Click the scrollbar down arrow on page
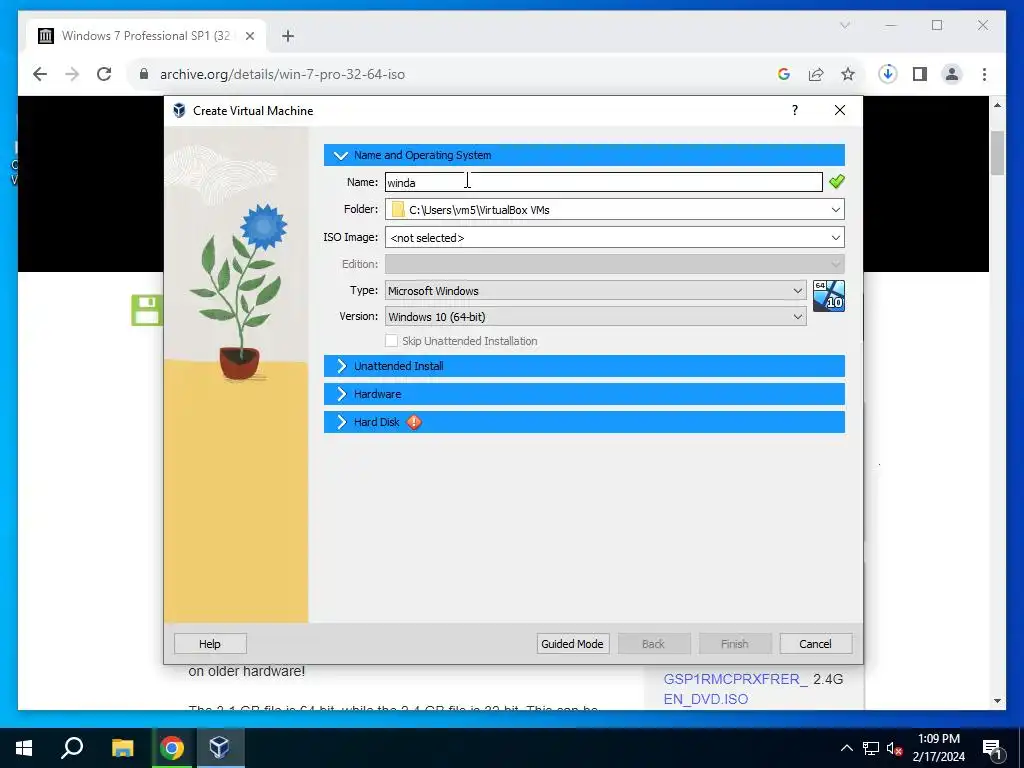This screenshot has height=768, width=1024. pyautogui.click(x=997, y=701)
